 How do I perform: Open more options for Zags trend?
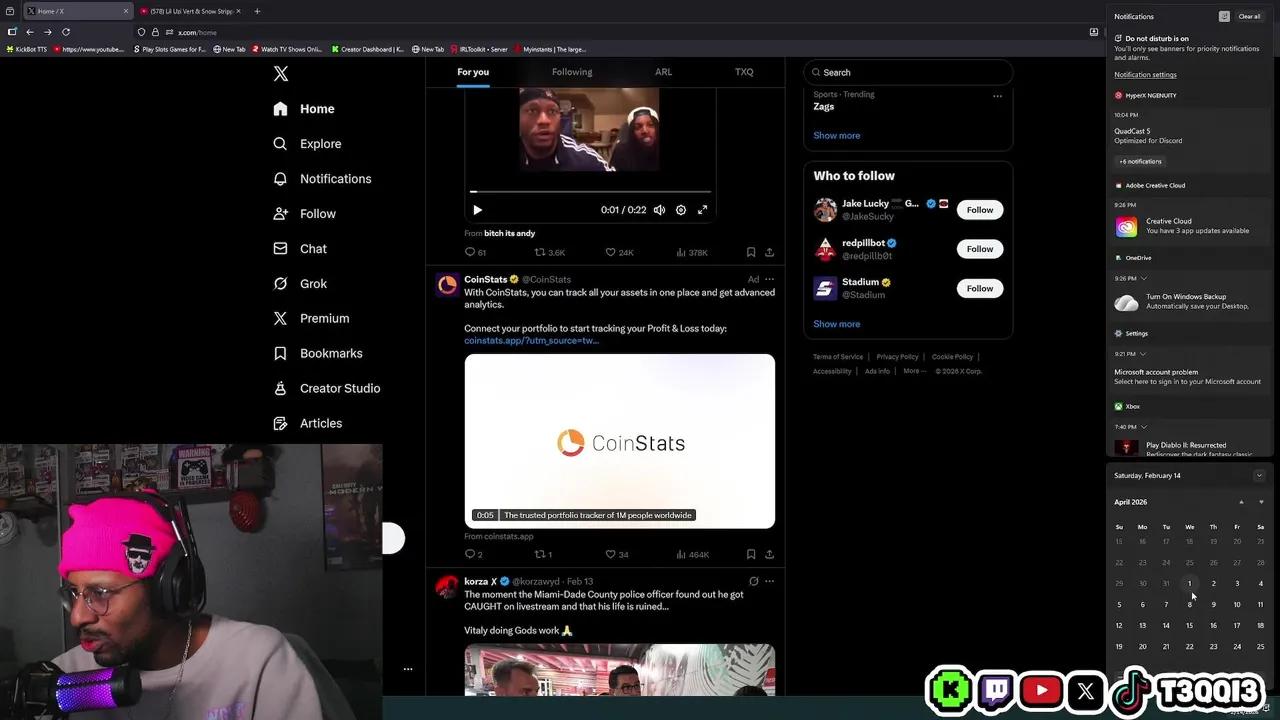tap(997, 96)
